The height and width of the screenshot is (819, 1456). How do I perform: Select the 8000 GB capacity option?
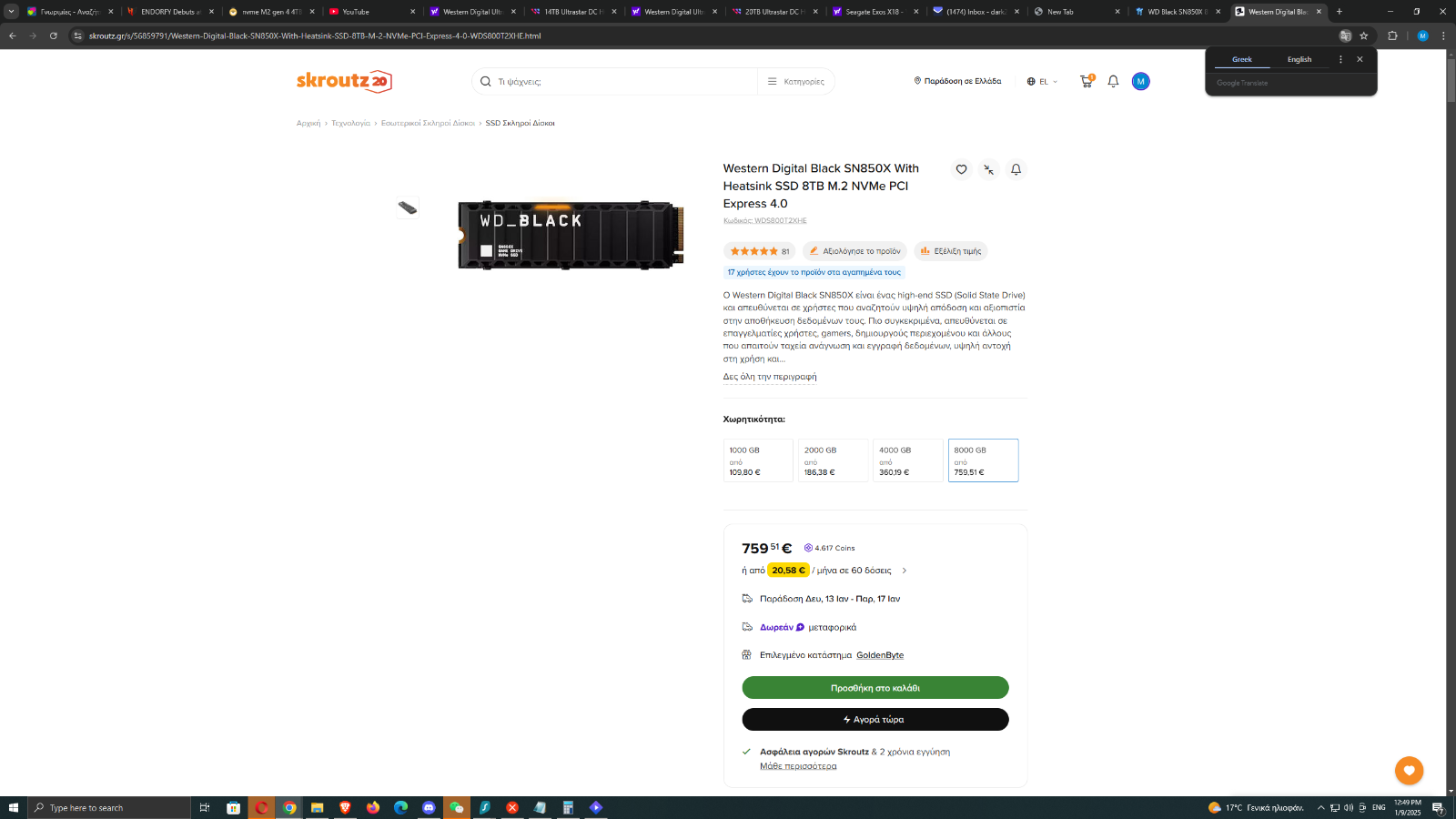[x=983, y=460]
